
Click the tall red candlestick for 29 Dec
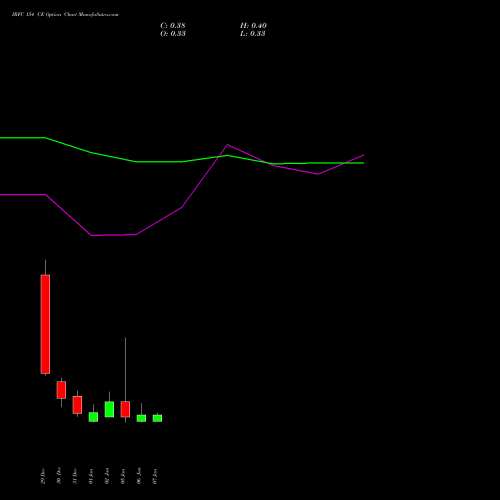coord(45,324)
